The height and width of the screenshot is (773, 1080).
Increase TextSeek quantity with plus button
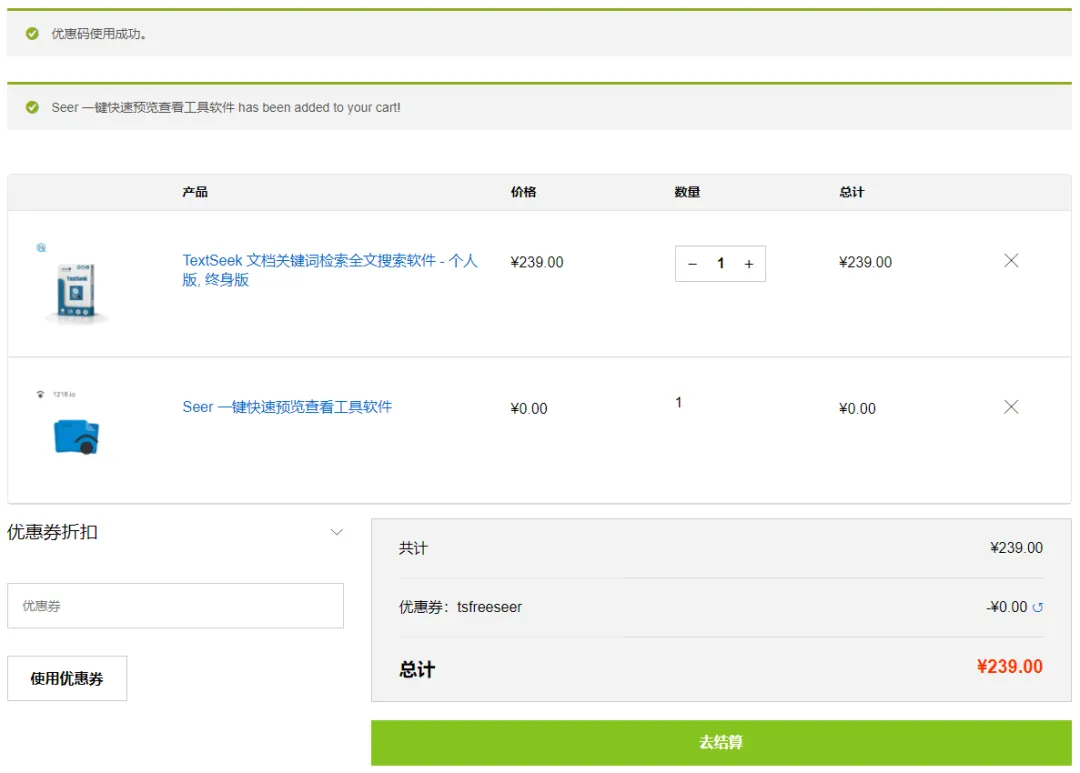[x=749, y=264]
